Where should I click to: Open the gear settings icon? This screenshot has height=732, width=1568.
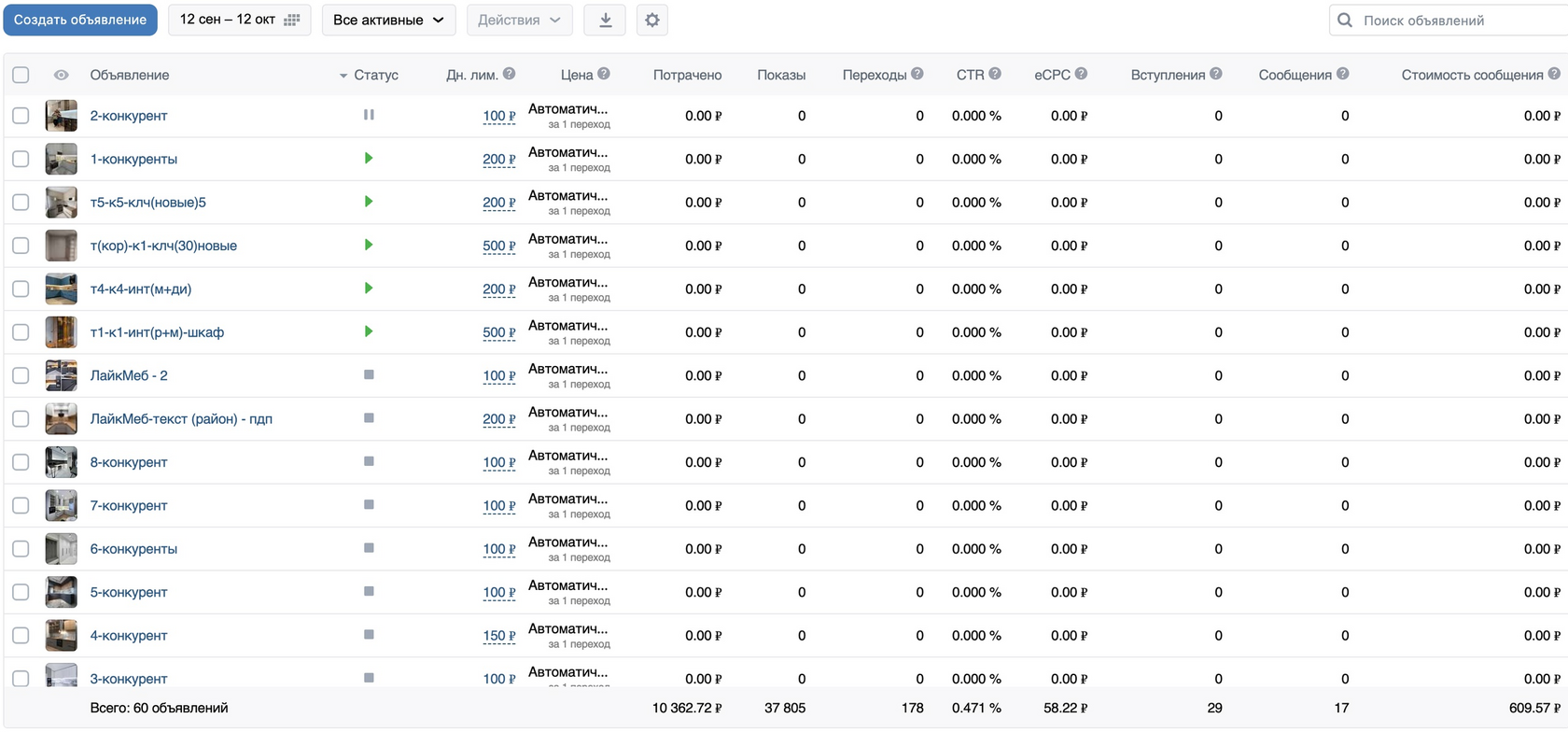652,20
